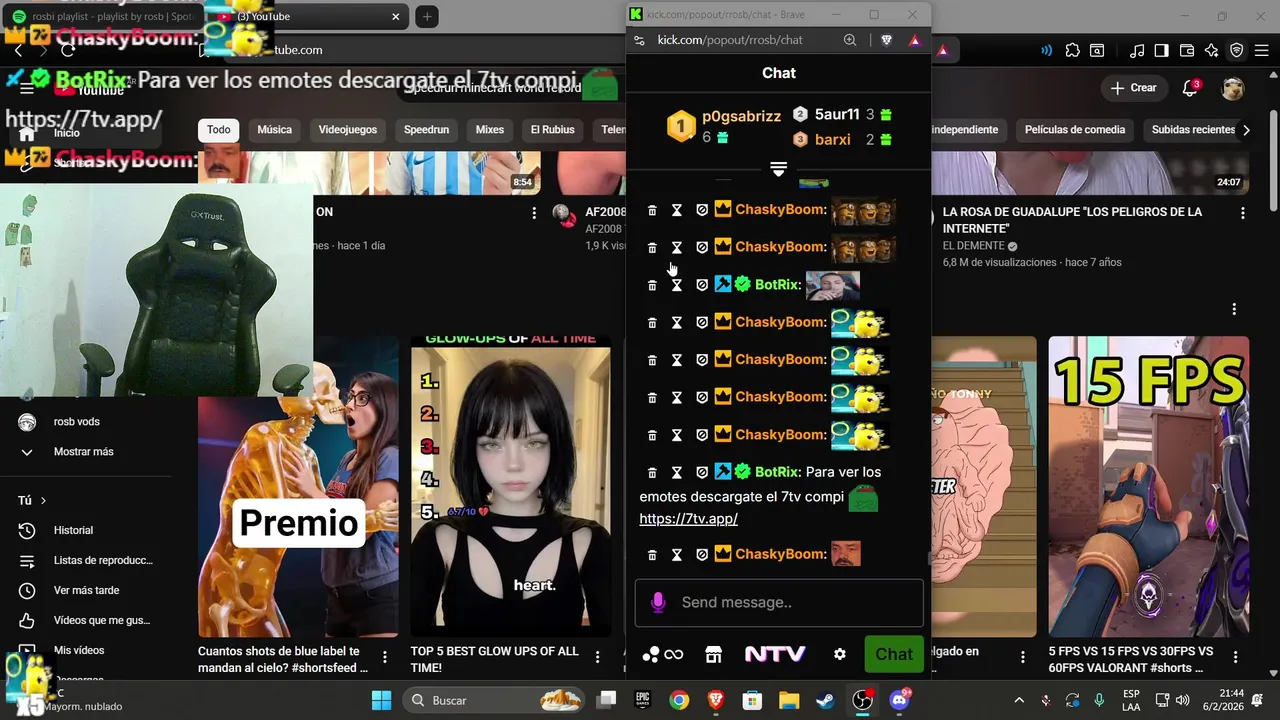Expand the Tú section chevron
This screenshot has height=720, width=1280.
point(43,500)
